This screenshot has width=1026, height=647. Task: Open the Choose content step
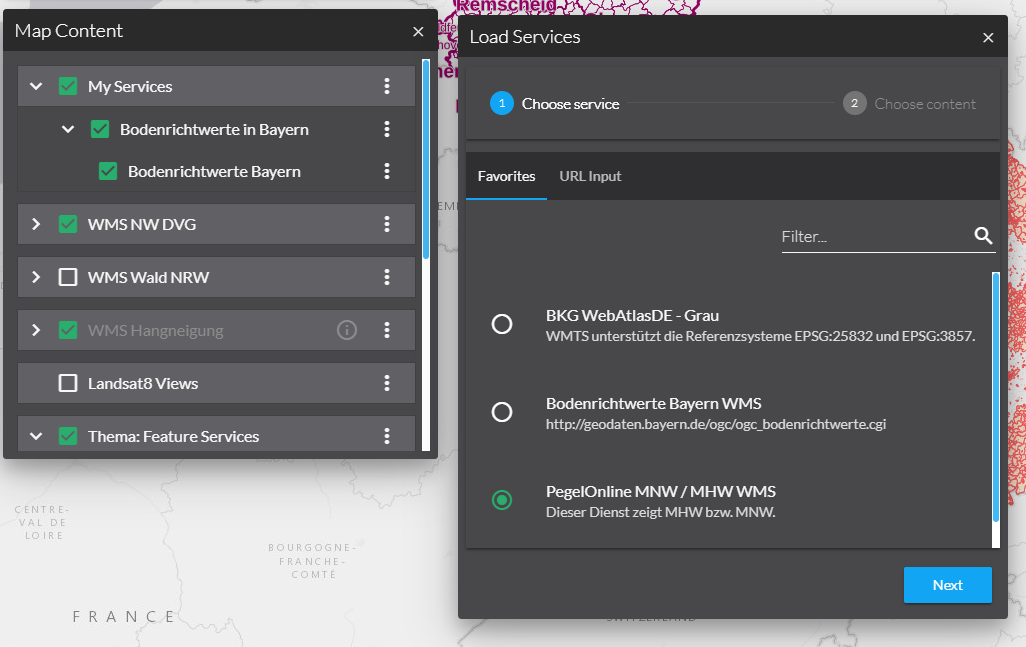point(910,103)
